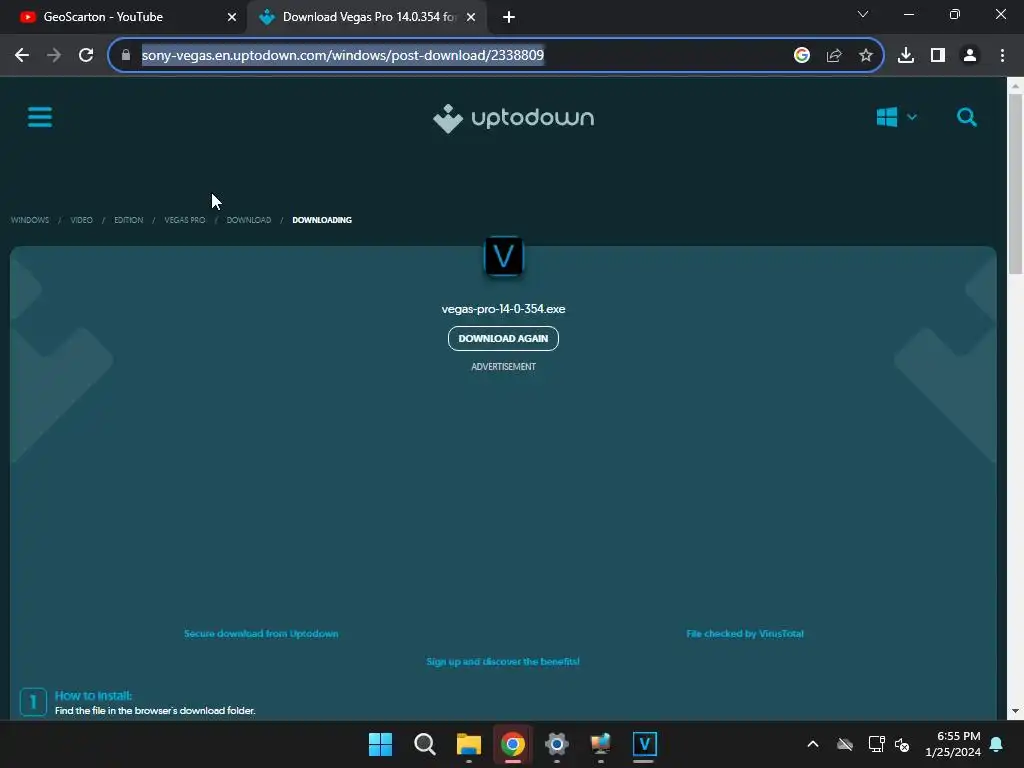Open the computer monitor app in the taskbar
This screenshot has width=1024, height=768.
pos(601,744)
